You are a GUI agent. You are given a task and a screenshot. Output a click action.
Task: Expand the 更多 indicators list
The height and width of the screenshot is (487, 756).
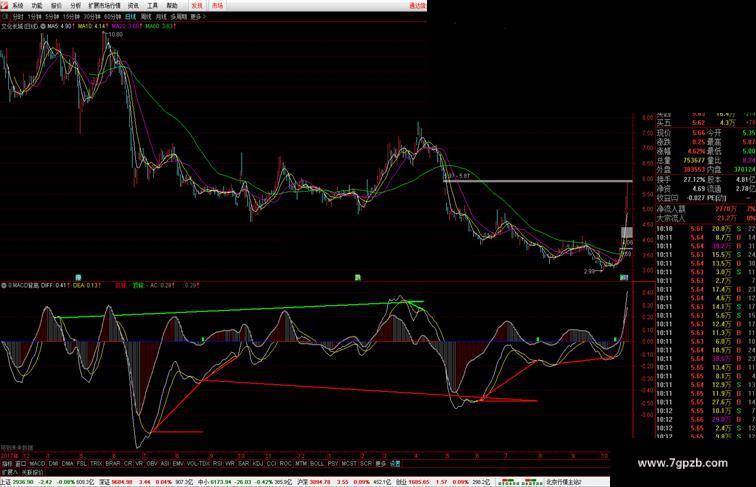point(380,463)
